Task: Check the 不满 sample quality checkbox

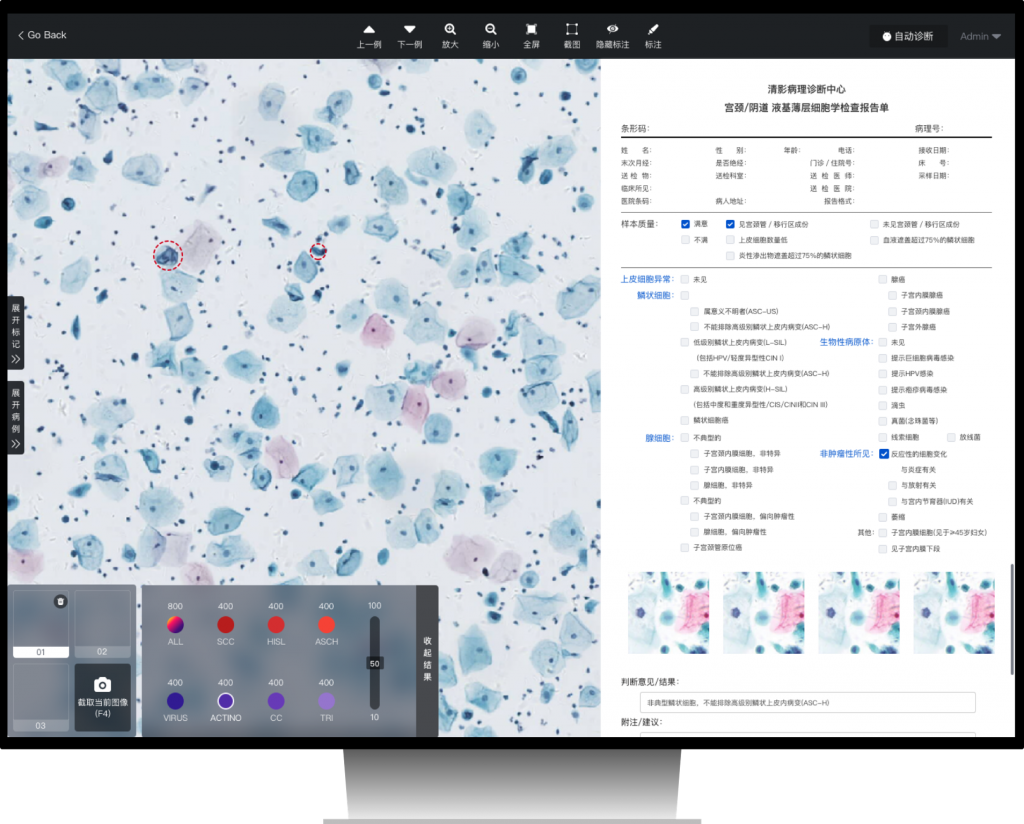Action: (x=685, y=240)
